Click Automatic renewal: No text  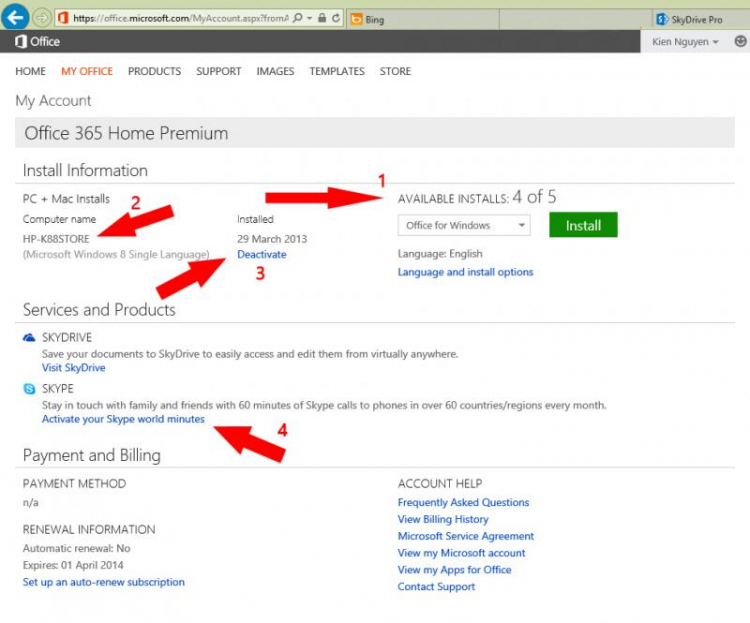[77, 548]
